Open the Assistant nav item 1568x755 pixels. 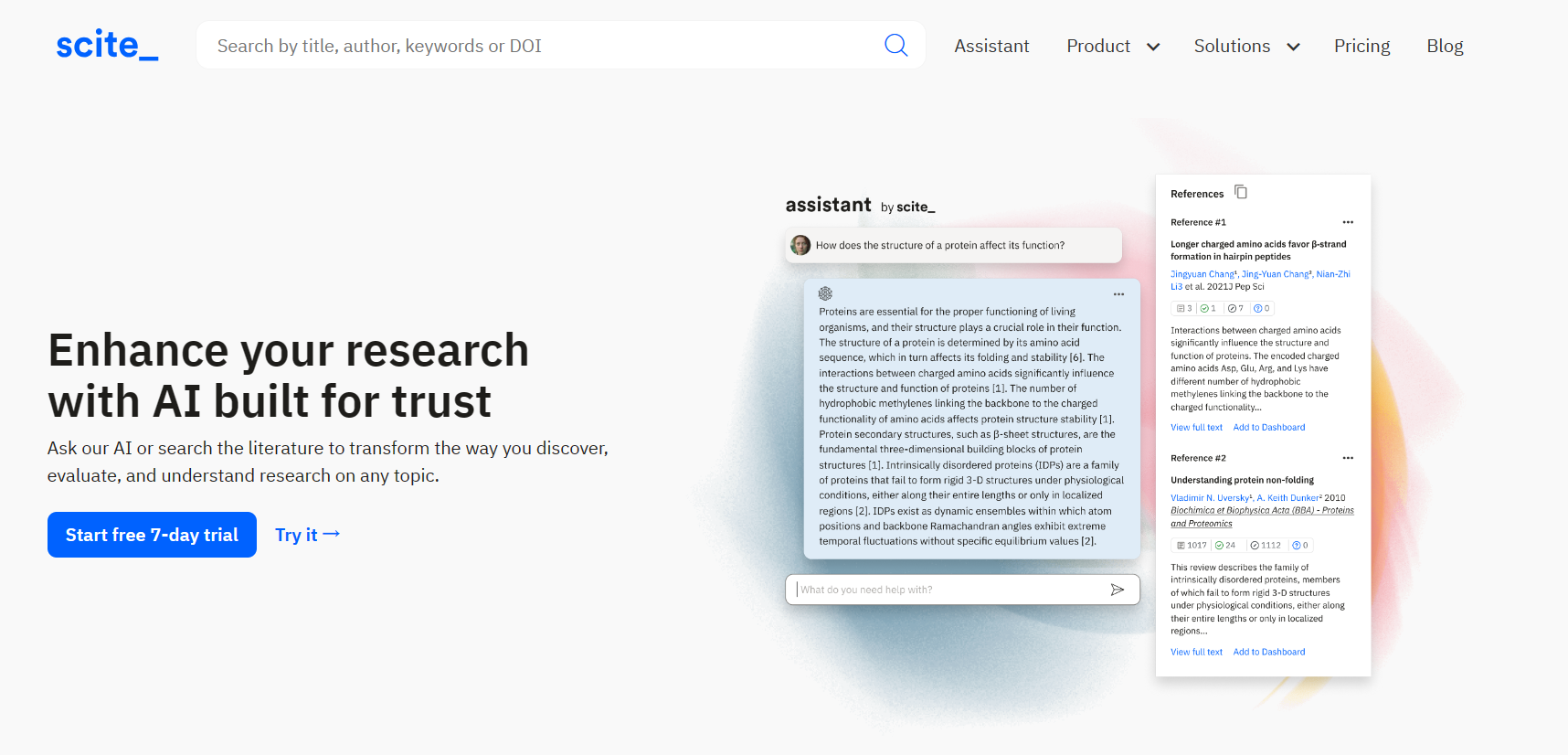pos(991,46)
